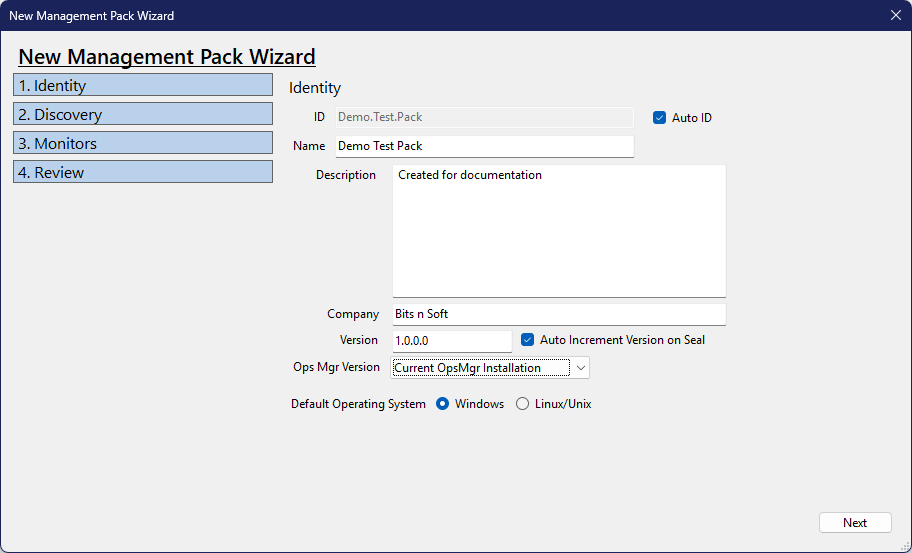Select Windows as default operating system

tap(443, 404)
